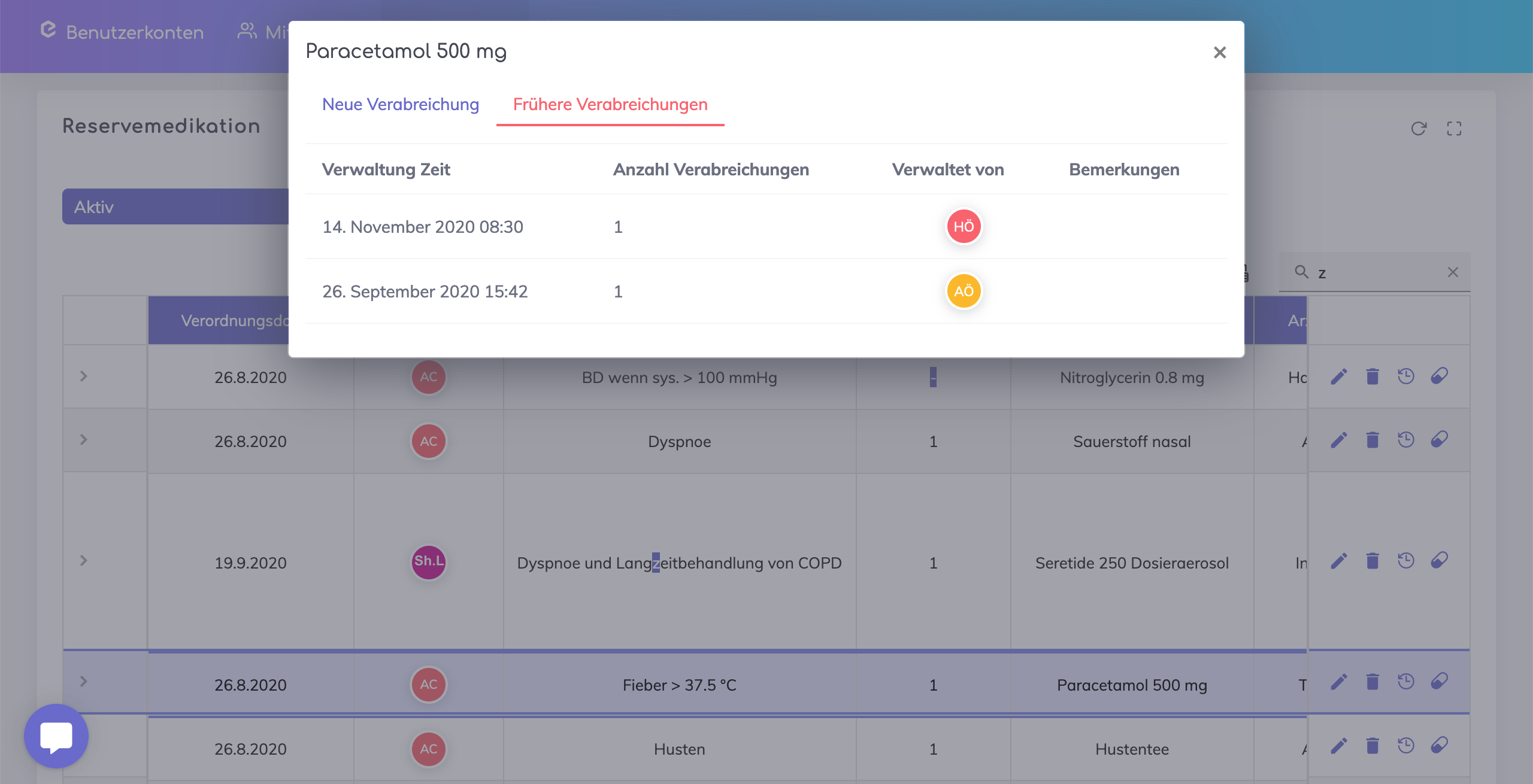Close the Paracetamol 500 mg dialog

1220,53
